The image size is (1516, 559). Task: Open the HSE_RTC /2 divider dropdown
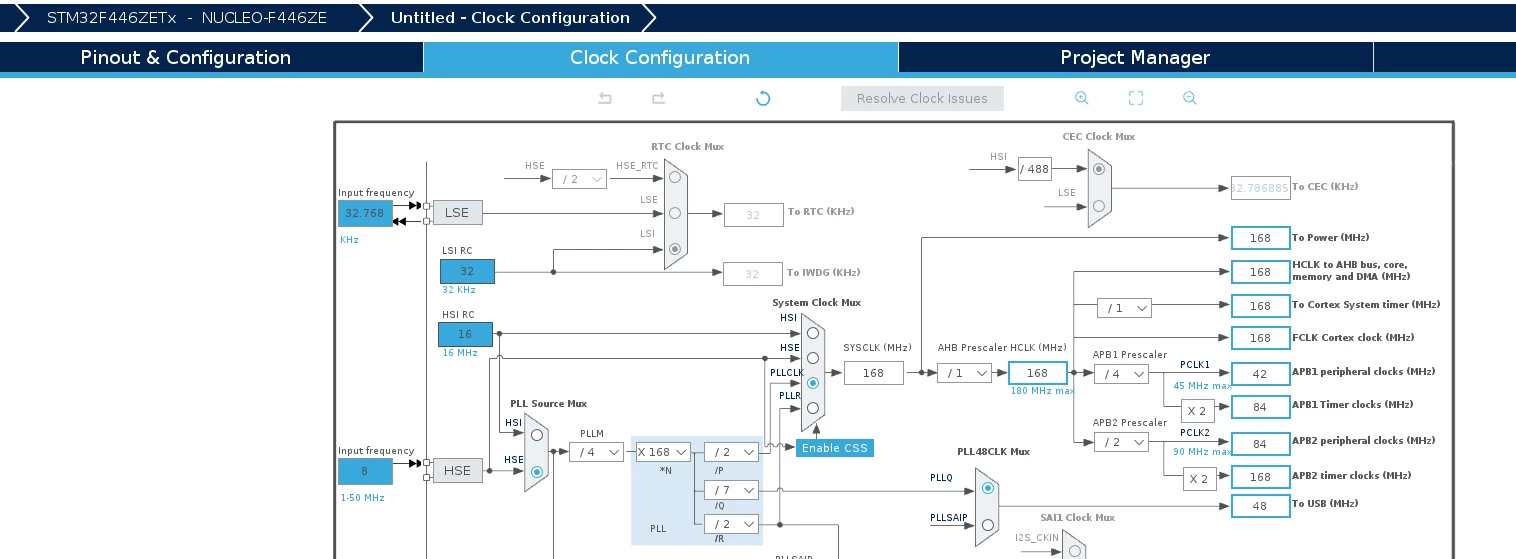[579, 178]
